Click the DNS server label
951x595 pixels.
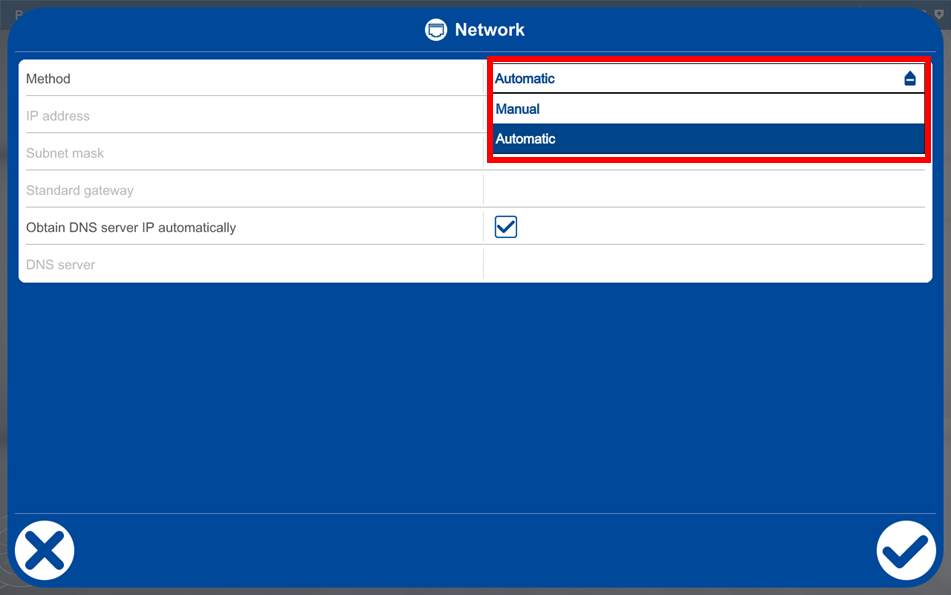61,265
